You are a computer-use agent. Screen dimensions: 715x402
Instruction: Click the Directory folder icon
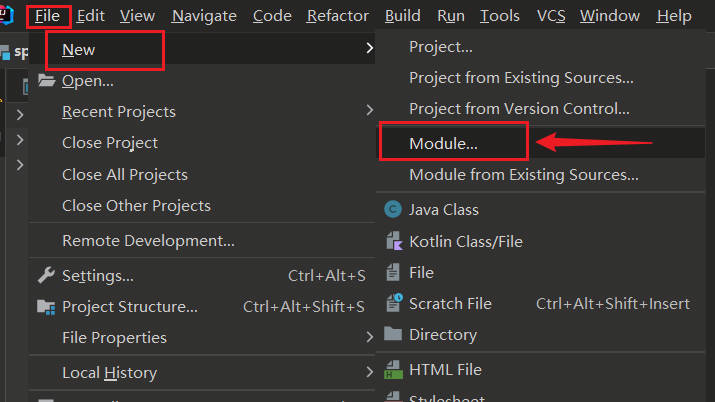click(x=392, y=334)
